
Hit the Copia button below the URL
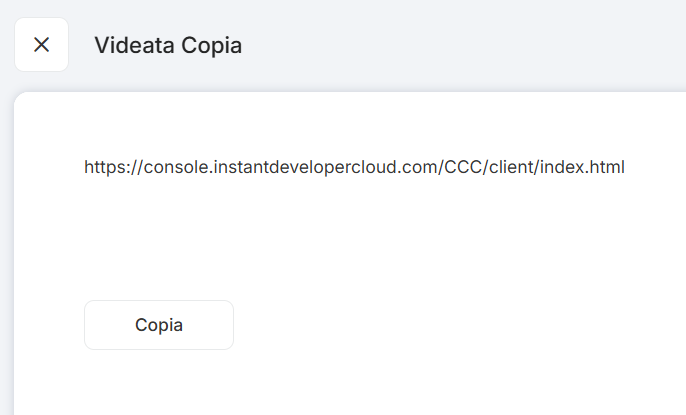[159, 325]
